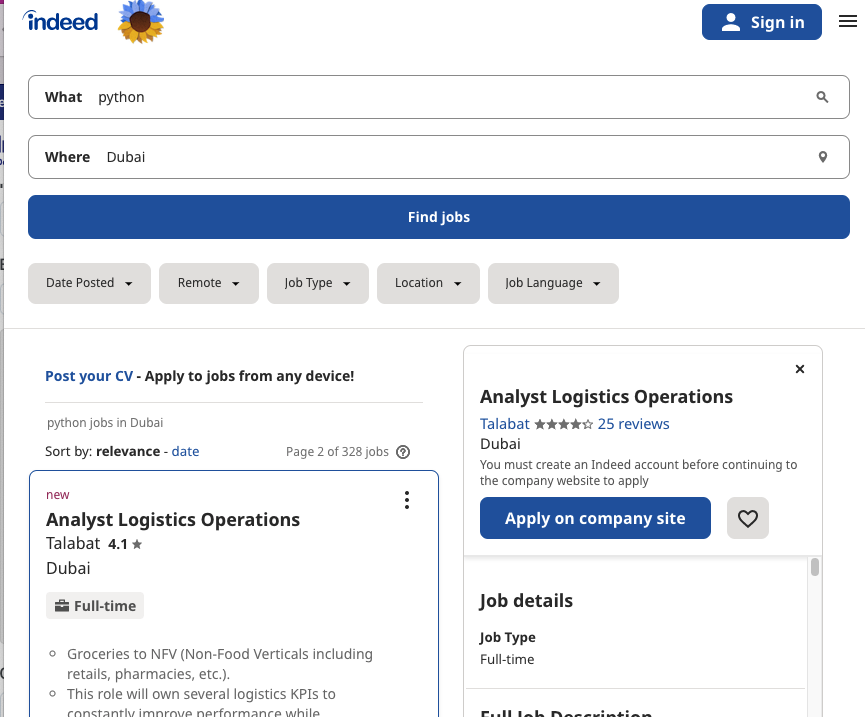Click the Sign in button
This screenshot has width=865, height=717.
pyautogui.click(x=762, y=22)
